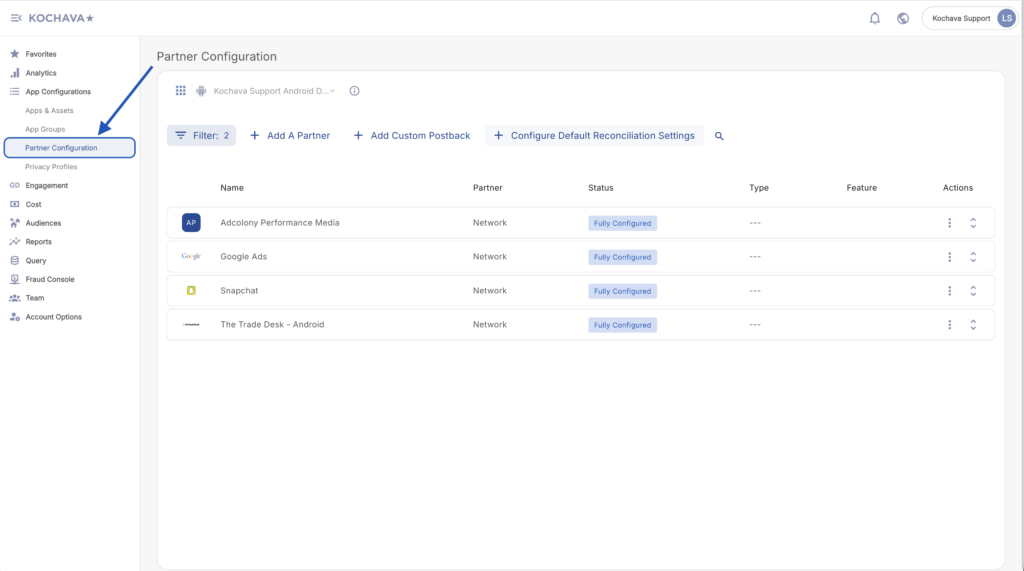Open the three-dot actions menu for Snapchat
Viewport: 1024px width, 571px height.
tap(949, 291)
